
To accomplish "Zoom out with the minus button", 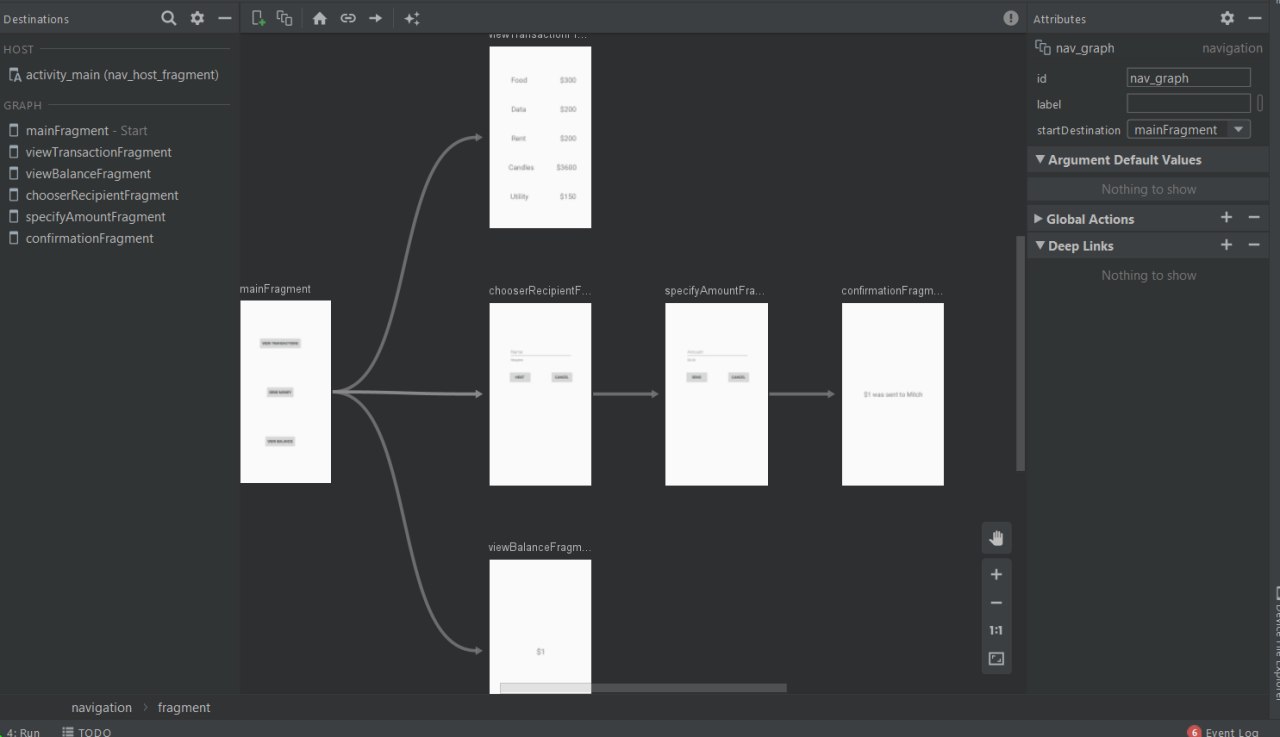I will pos(996,602).
